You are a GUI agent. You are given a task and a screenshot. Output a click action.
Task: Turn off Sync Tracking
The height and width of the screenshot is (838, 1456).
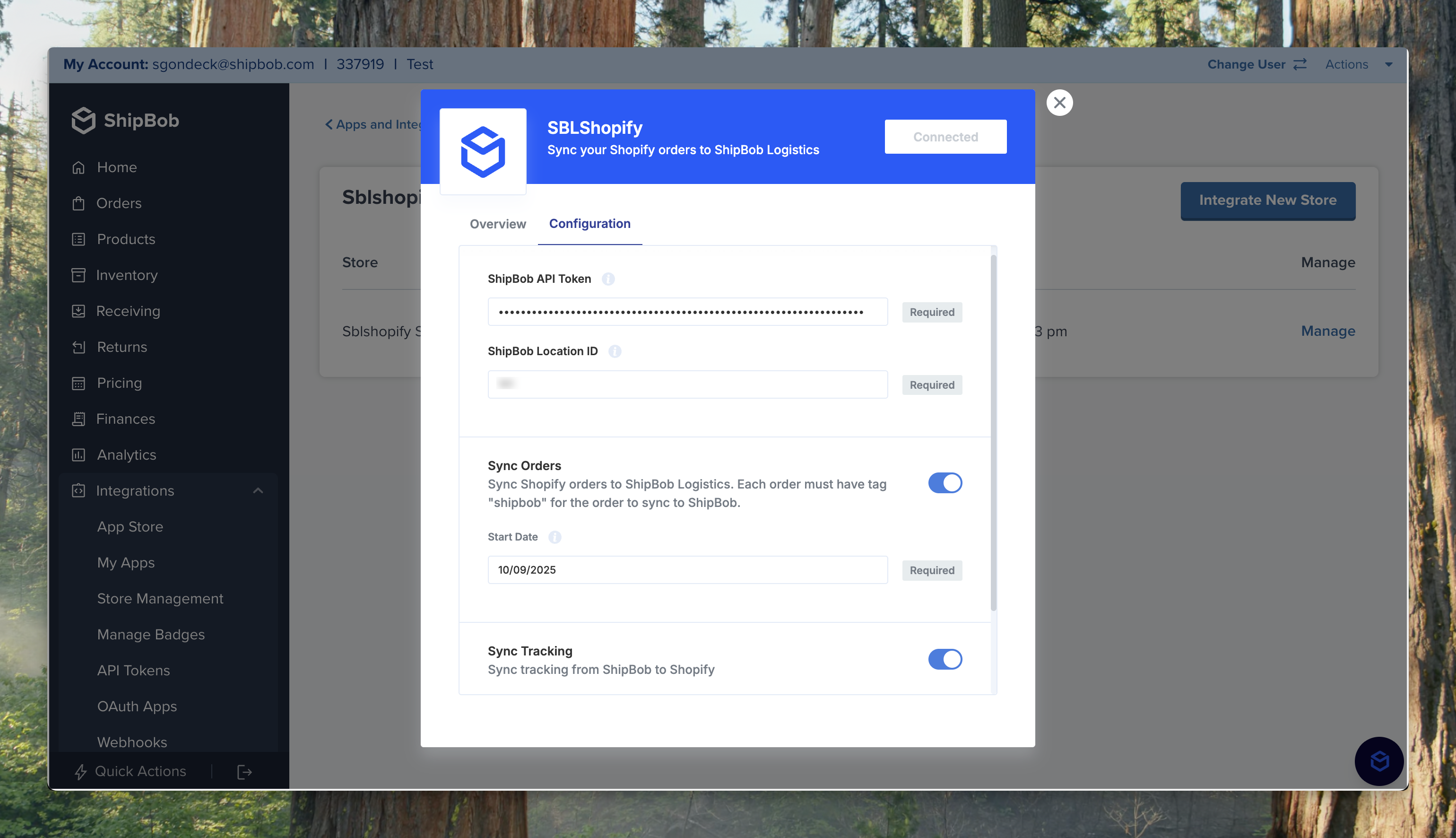point(945,660)
